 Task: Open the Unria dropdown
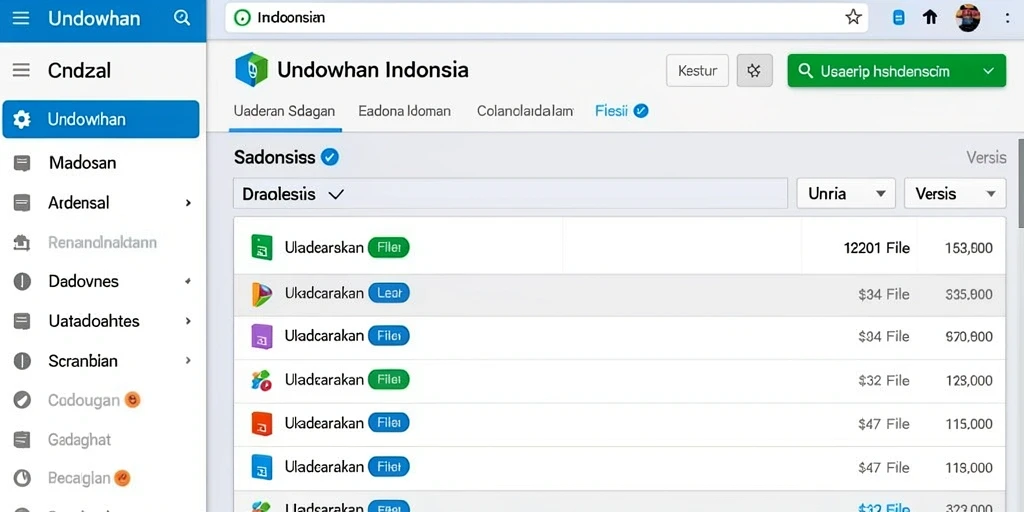tap(846, 193)
